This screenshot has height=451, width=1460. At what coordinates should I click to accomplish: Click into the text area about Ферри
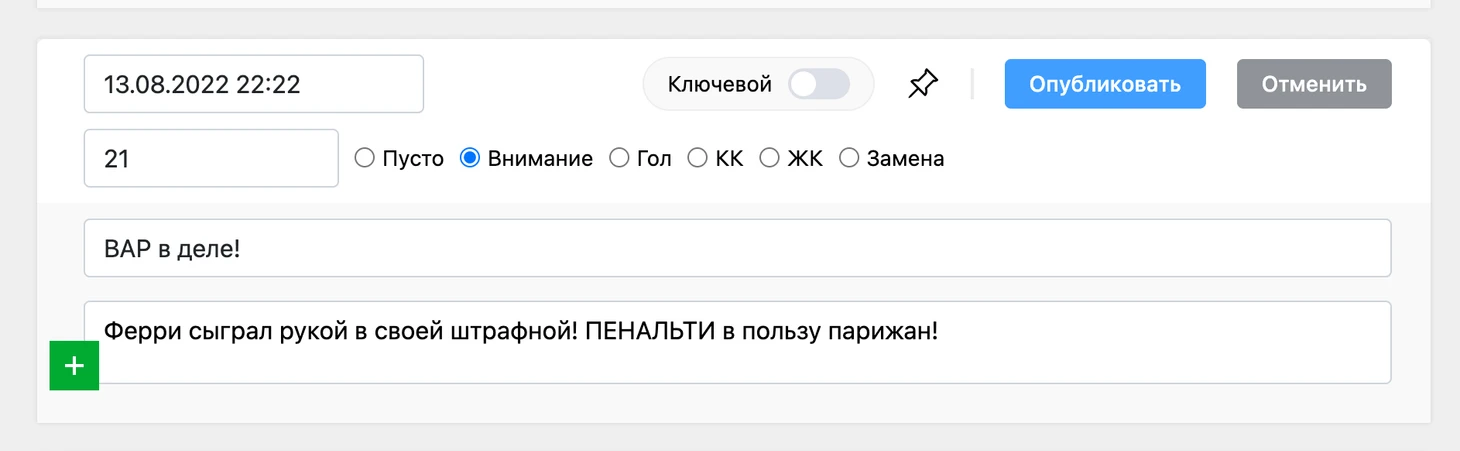coord(738,342)
